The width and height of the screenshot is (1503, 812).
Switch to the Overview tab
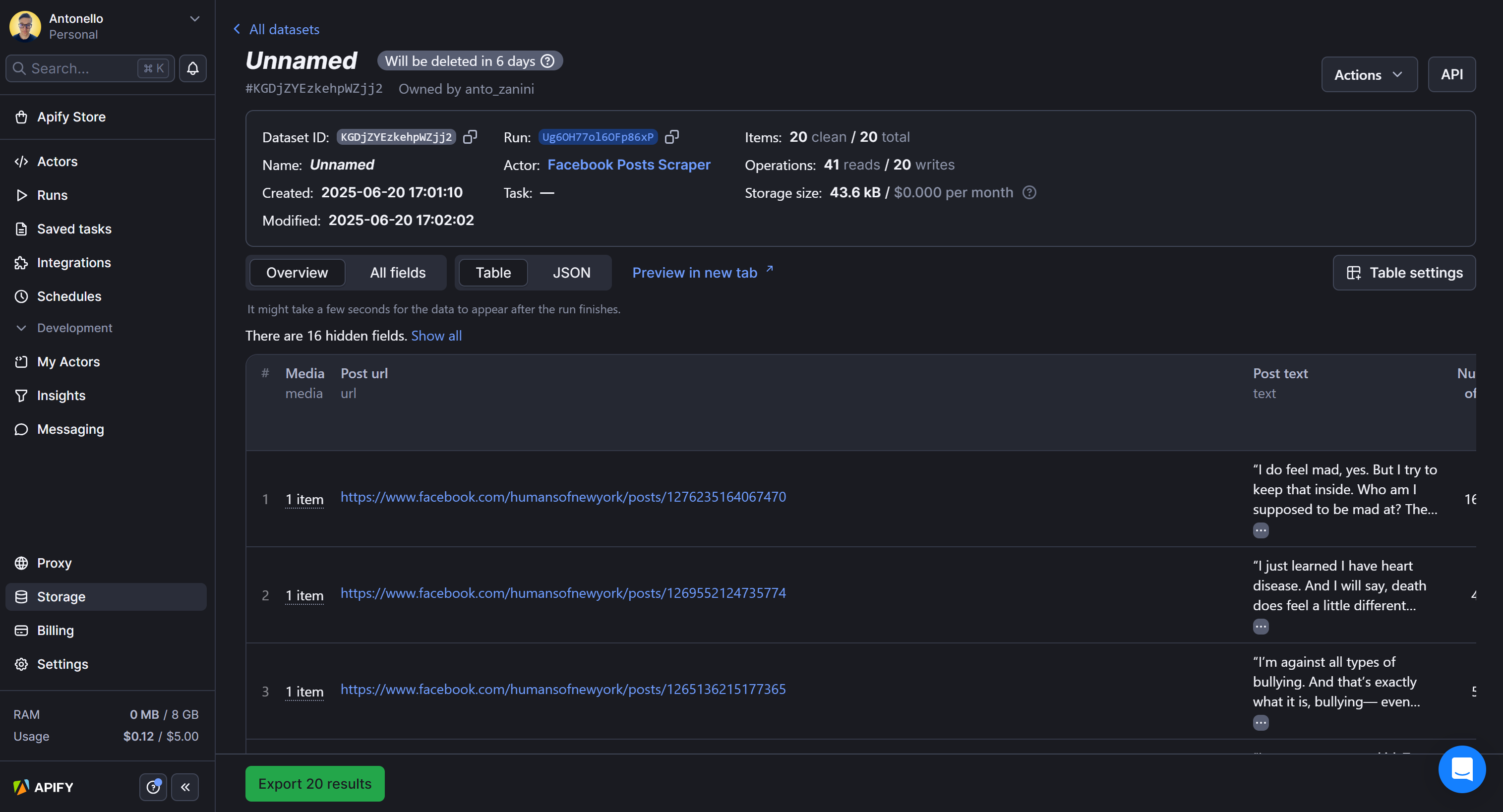coord(297,273)
